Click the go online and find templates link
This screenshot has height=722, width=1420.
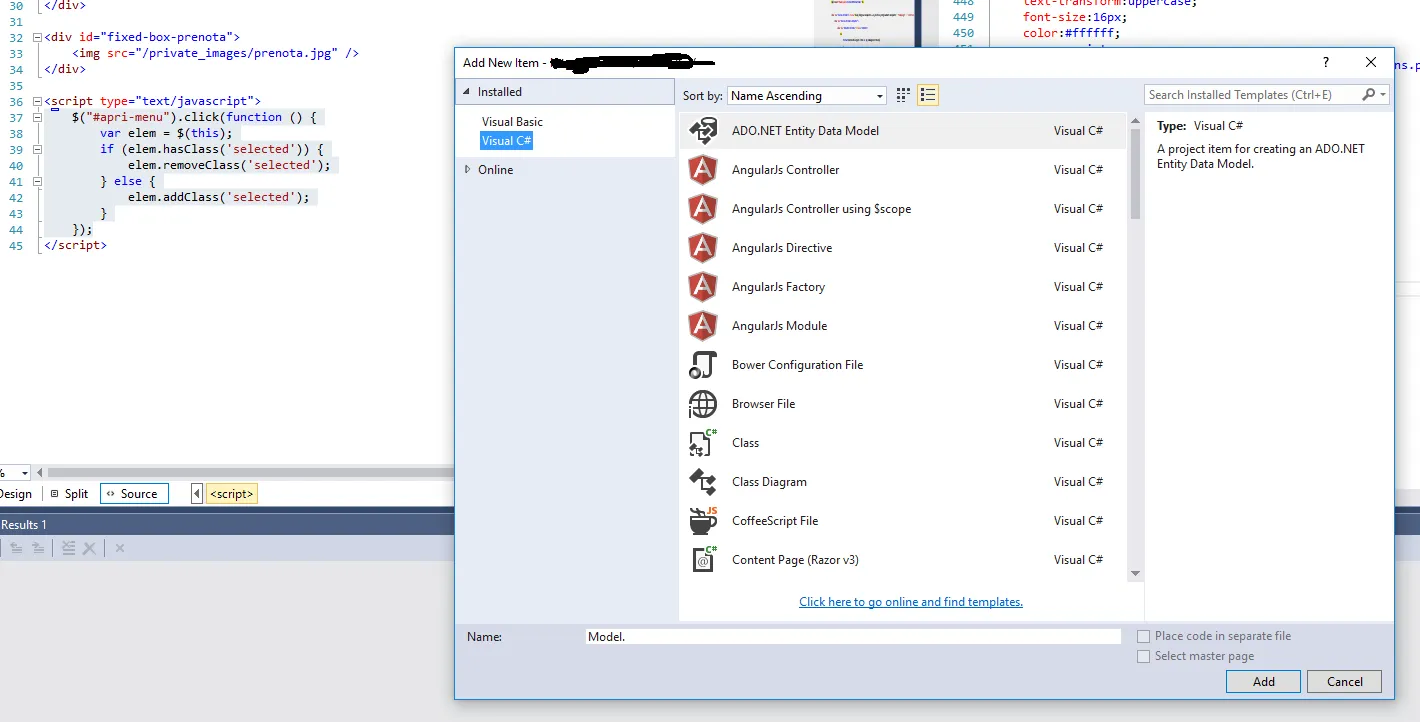pos(911,602)
